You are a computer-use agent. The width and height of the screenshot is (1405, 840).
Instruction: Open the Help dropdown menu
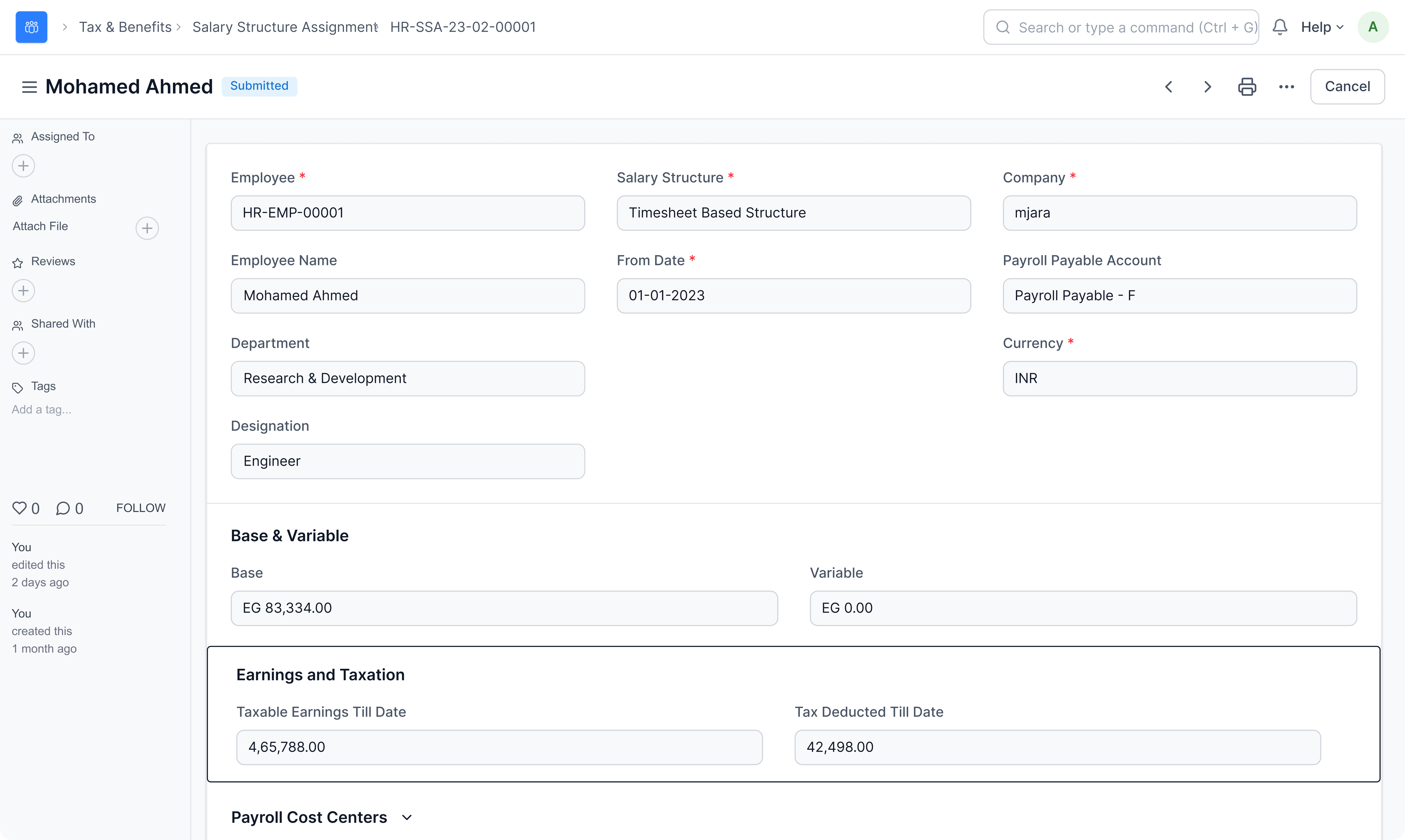[1322, 27]
